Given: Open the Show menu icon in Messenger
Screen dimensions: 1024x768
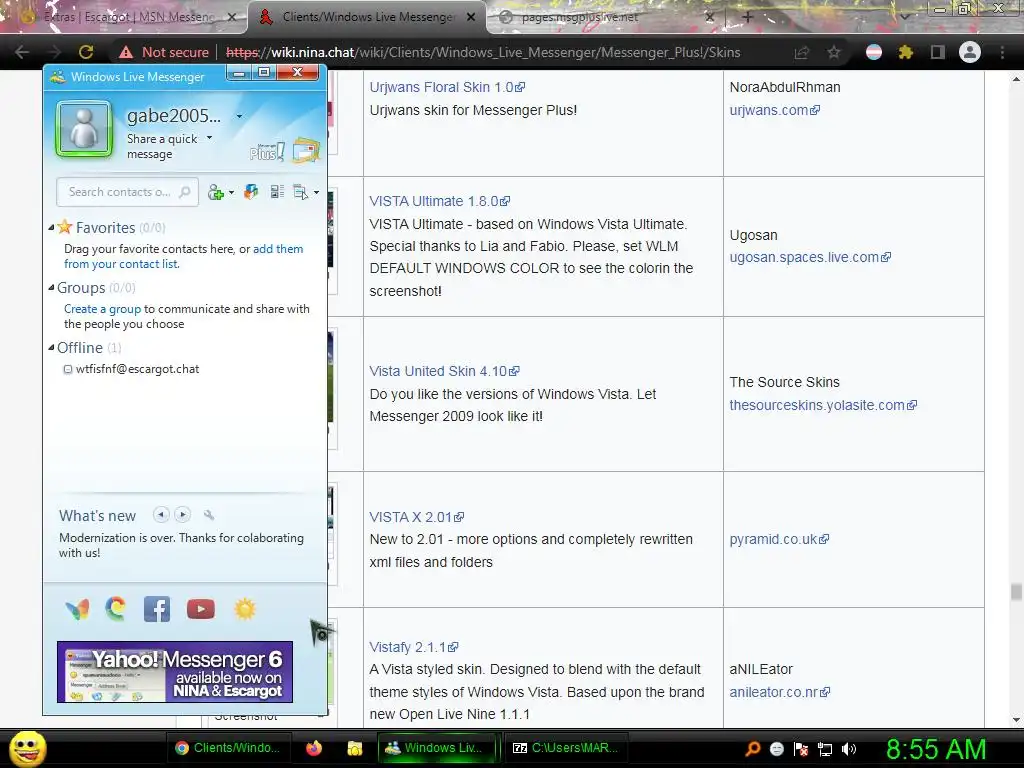Looking at the screenshot, I should point(300,192).
